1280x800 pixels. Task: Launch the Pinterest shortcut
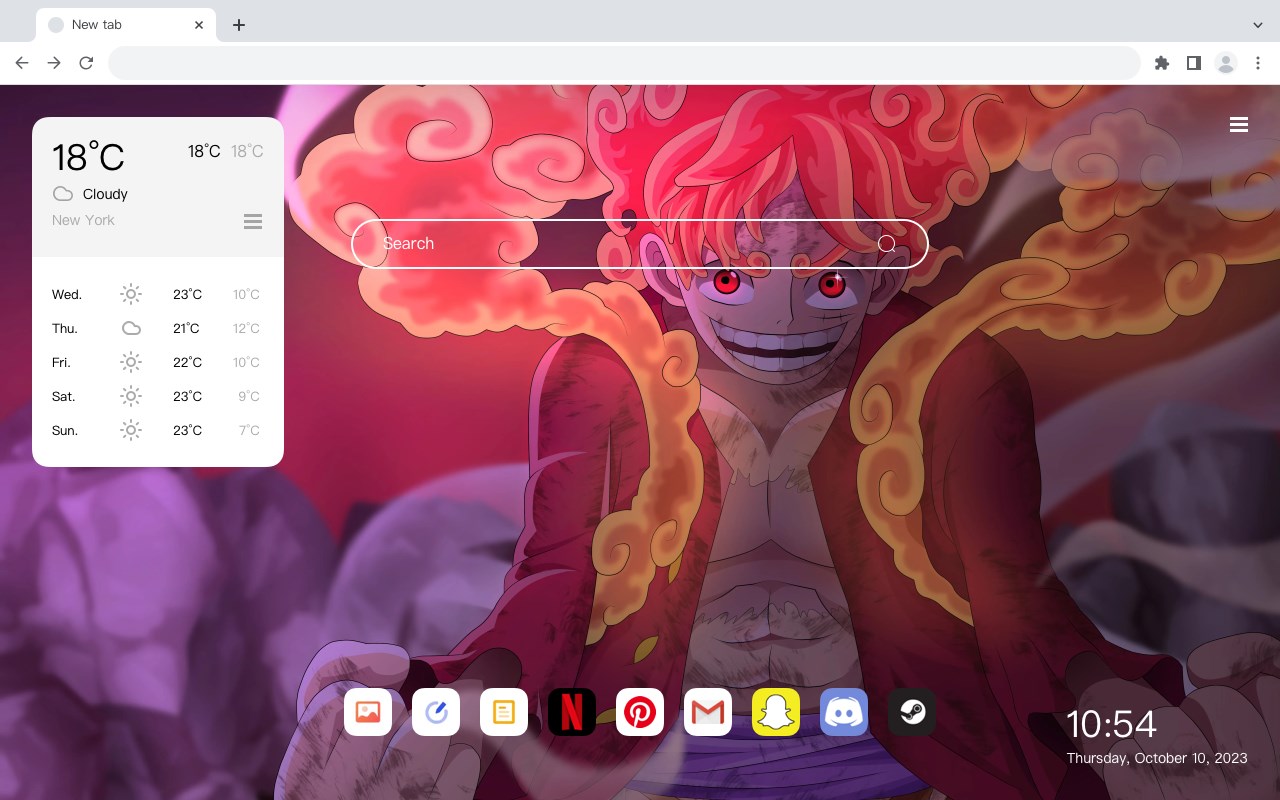point(640,712)
